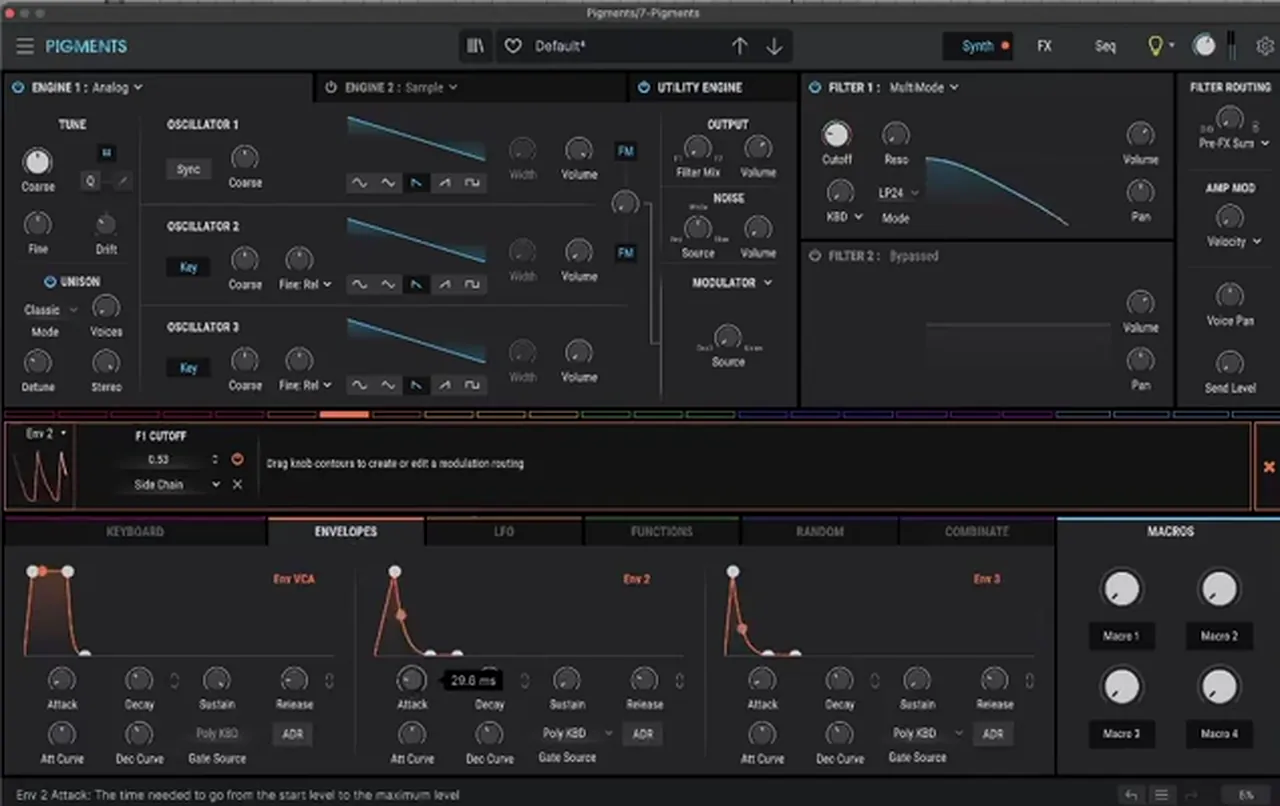The image size is (1280, 806).
Task: Load next preset with down arrow
Action: coord(774,46)
